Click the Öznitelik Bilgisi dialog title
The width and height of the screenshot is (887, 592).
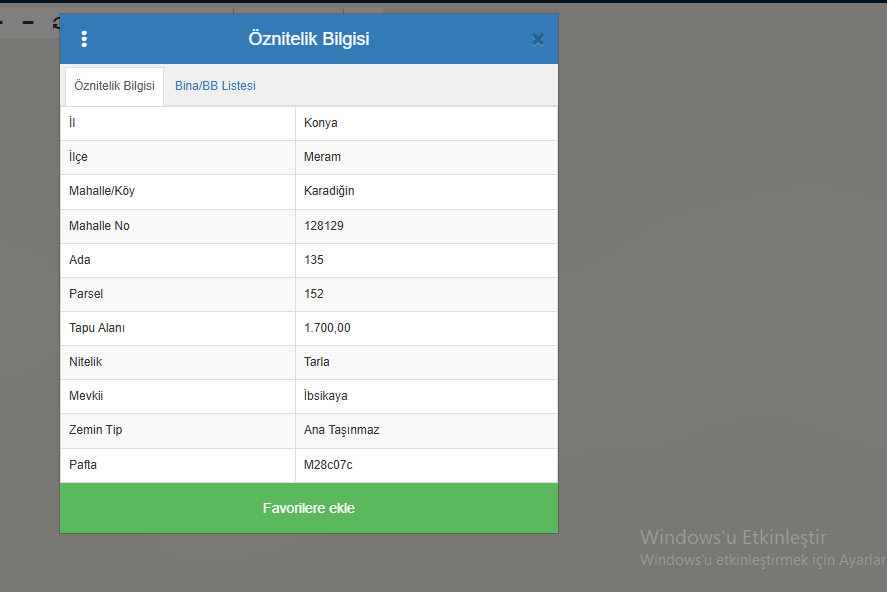[309, 39]
